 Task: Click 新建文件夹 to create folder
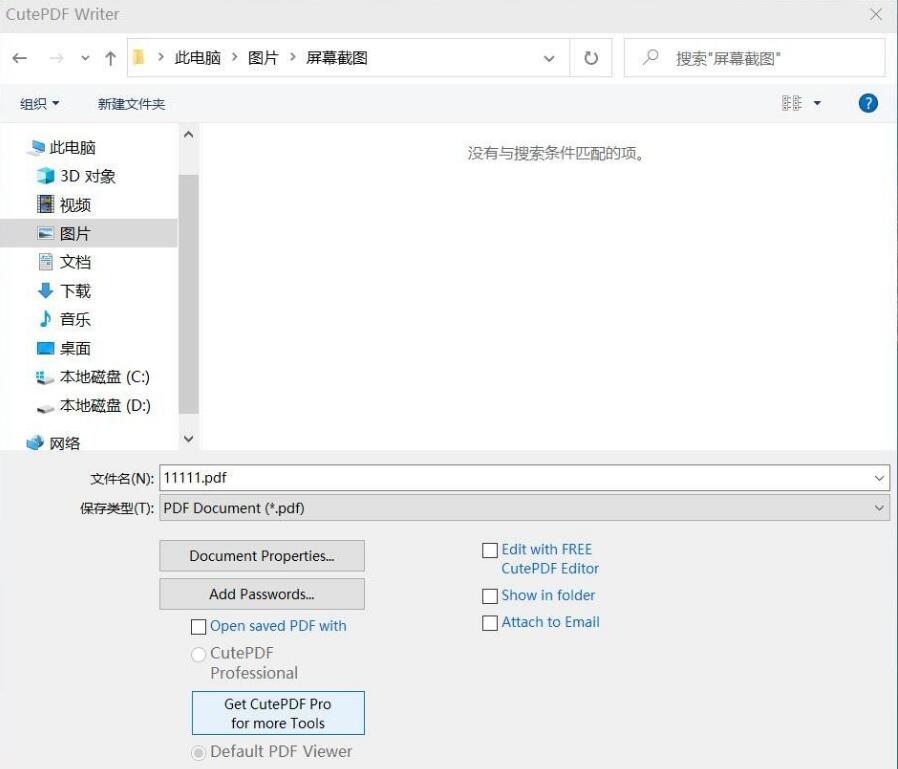(x=131, y=104)
